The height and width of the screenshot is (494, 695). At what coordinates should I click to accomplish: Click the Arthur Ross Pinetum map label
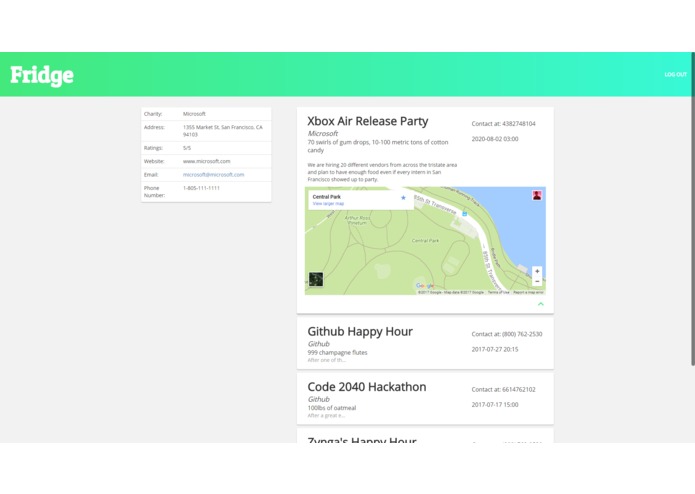[x=357, y=220]
